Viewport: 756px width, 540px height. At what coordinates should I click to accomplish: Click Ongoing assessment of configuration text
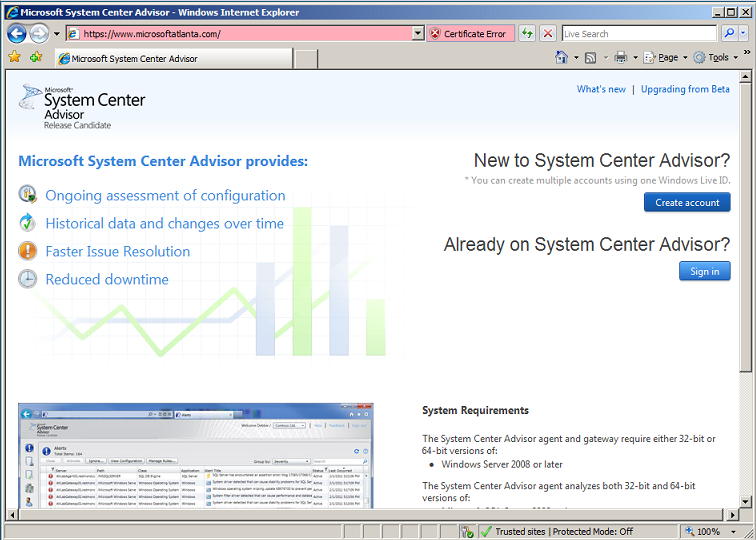pos(165,196)
